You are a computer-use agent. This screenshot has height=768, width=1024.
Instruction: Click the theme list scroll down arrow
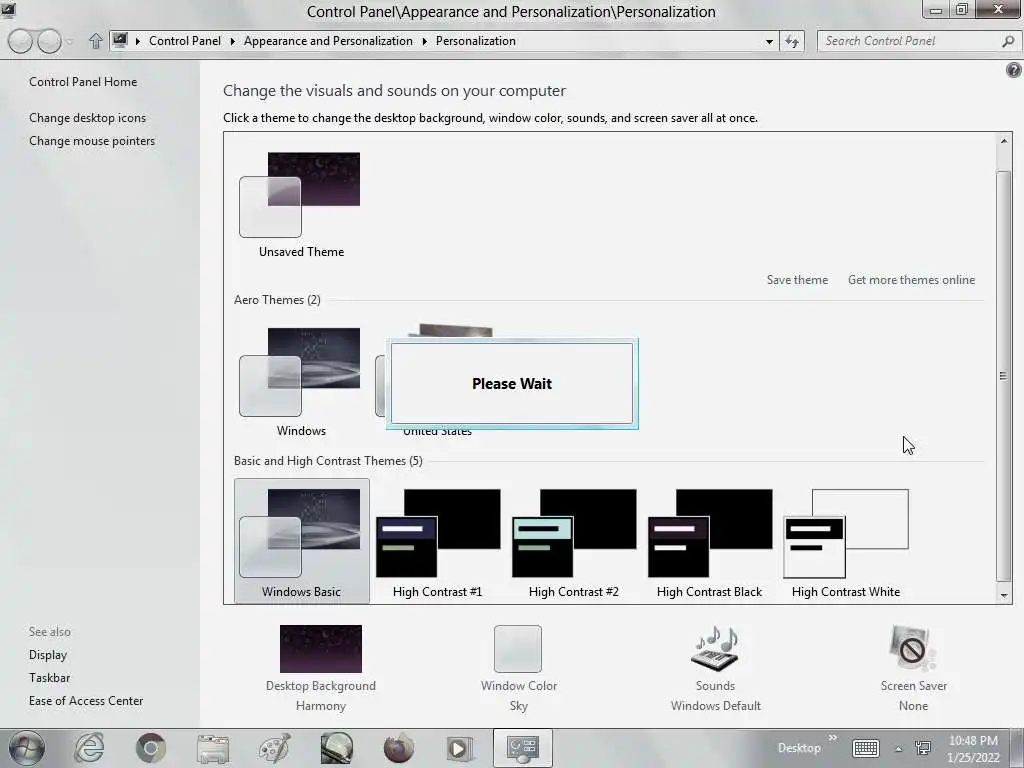tap(1004, 595)
